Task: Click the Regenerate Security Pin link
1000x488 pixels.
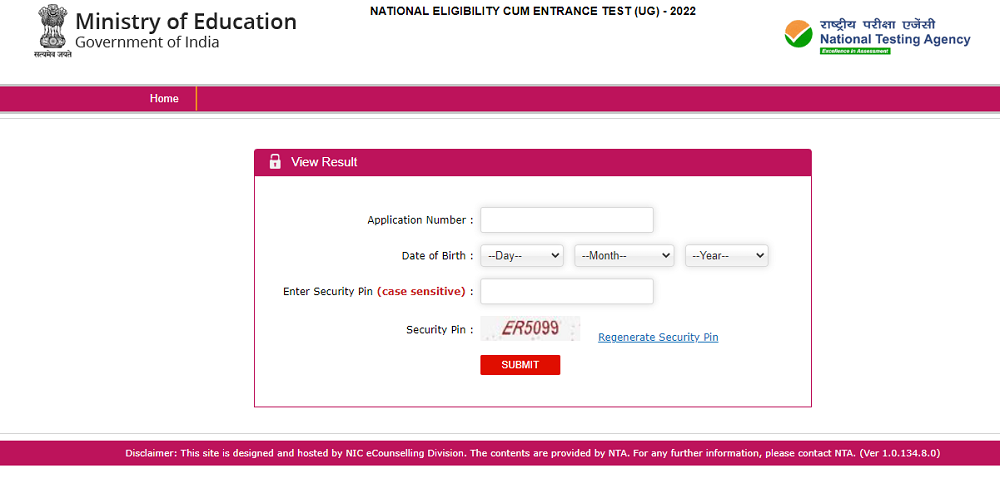Action: click(x=658, y=338)
